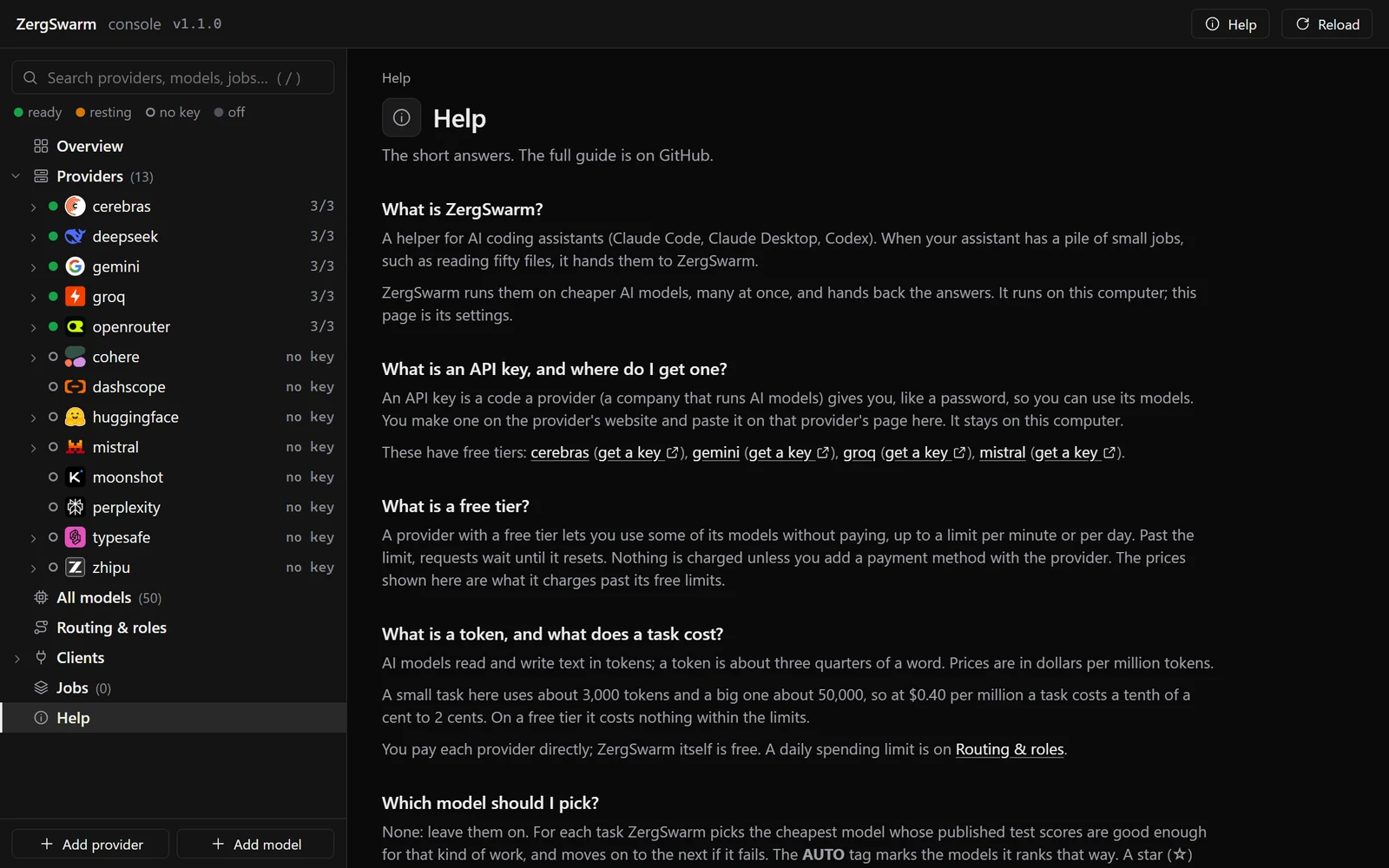Click the cohere logo icon

pyautogui.click(x=76, y=357)
